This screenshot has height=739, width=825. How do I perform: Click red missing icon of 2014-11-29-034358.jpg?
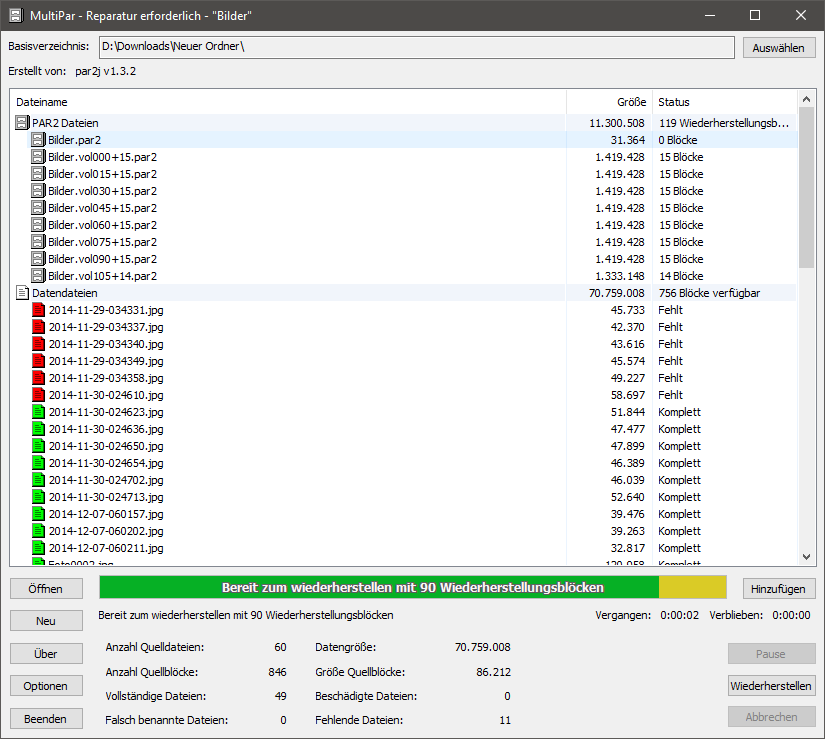(38, 378)
